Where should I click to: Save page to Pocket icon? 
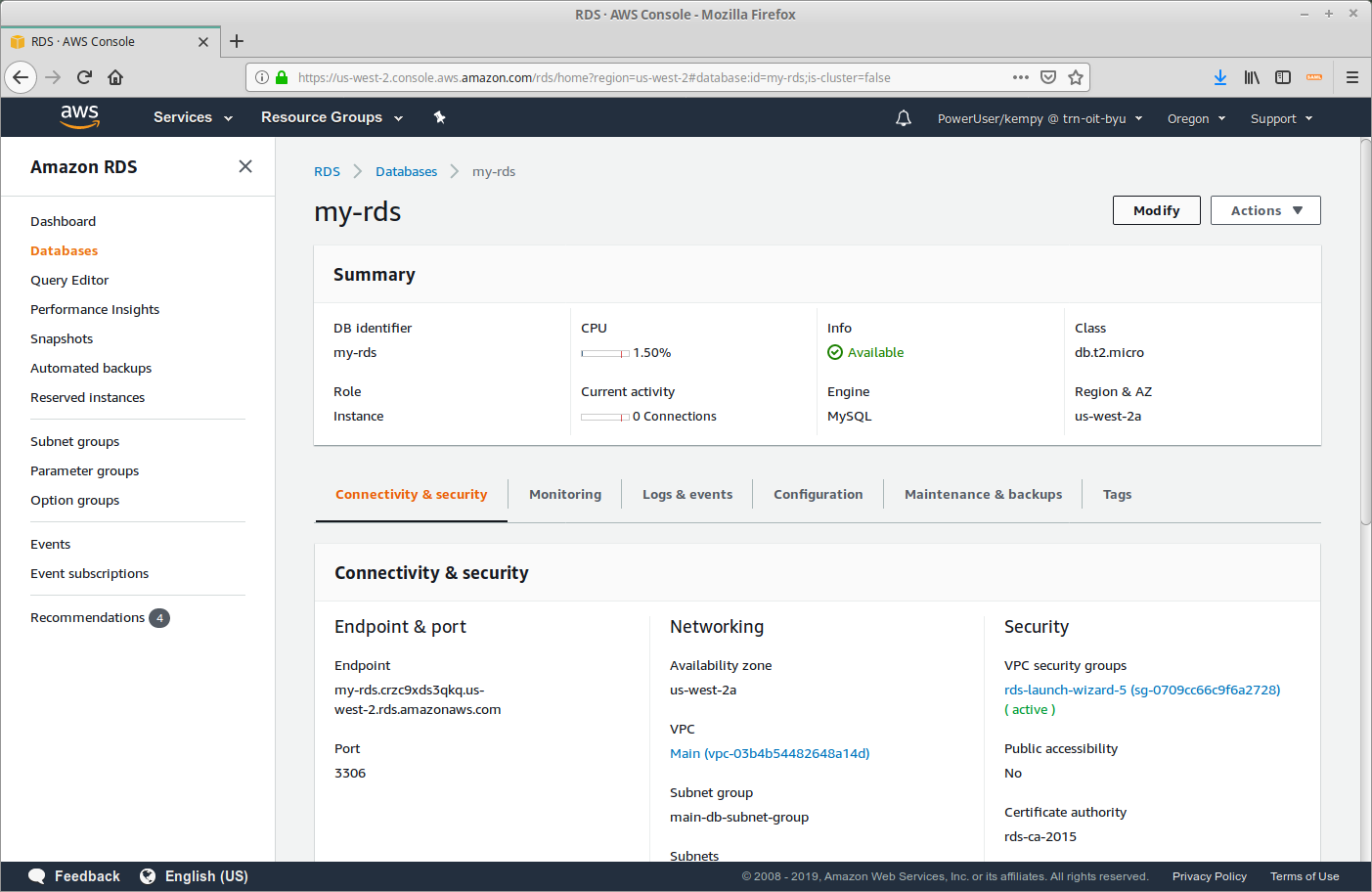tap(1048, 77)
